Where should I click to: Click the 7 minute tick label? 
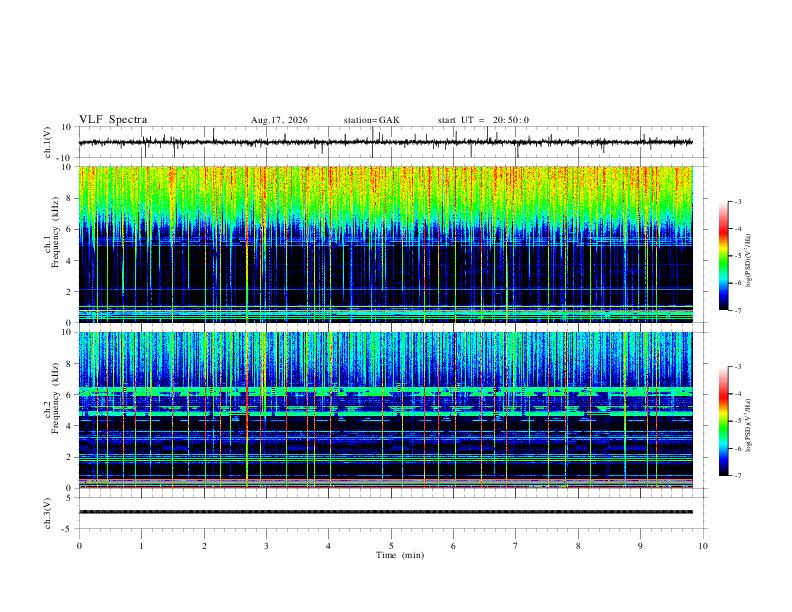point(516,546)
